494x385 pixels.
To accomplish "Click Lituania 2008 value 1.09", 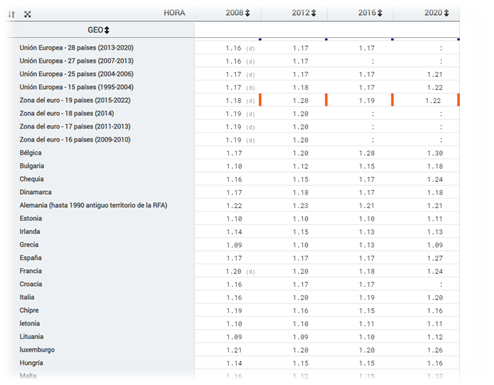I will coord(234,337).
